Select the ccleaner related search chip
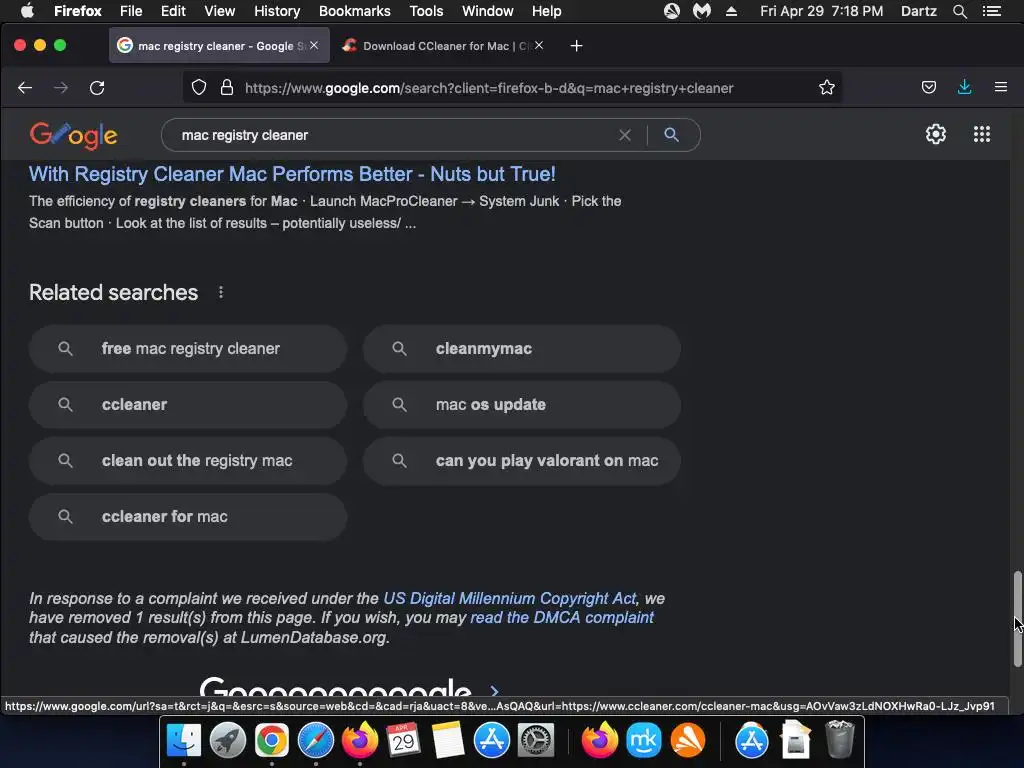 [187, 405]
